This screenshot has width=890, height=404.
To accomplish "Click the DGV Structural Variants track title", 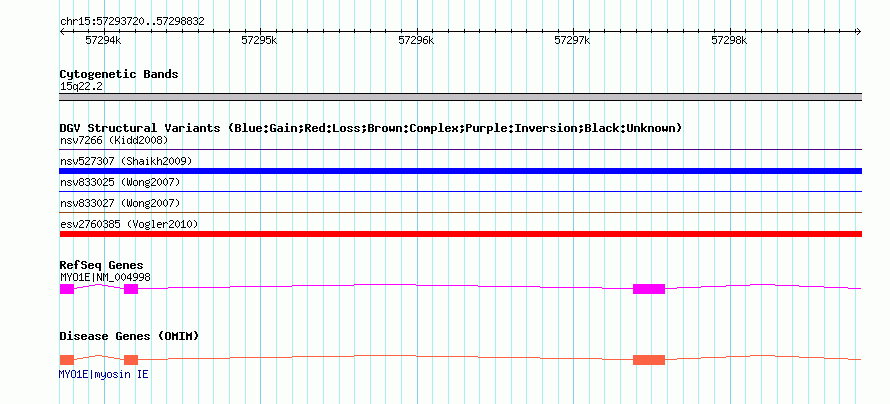I will (371, 128).
